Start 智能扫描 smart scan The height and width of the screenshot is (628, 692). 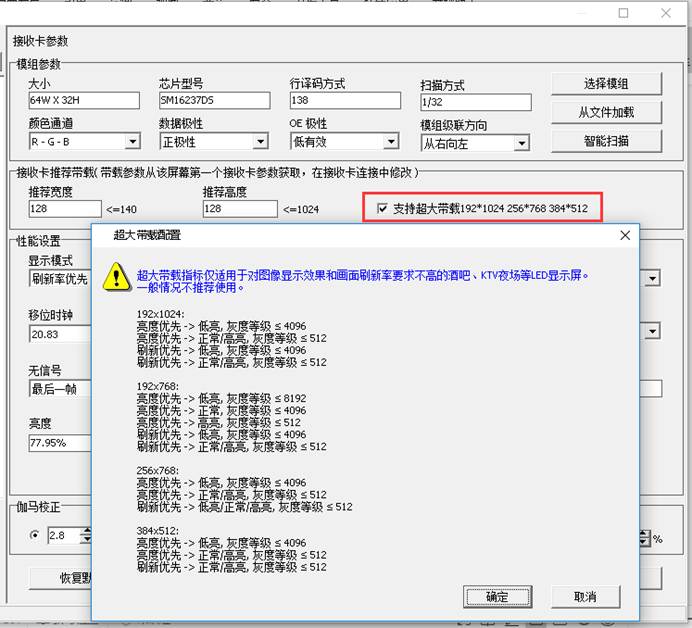point(606,141)
